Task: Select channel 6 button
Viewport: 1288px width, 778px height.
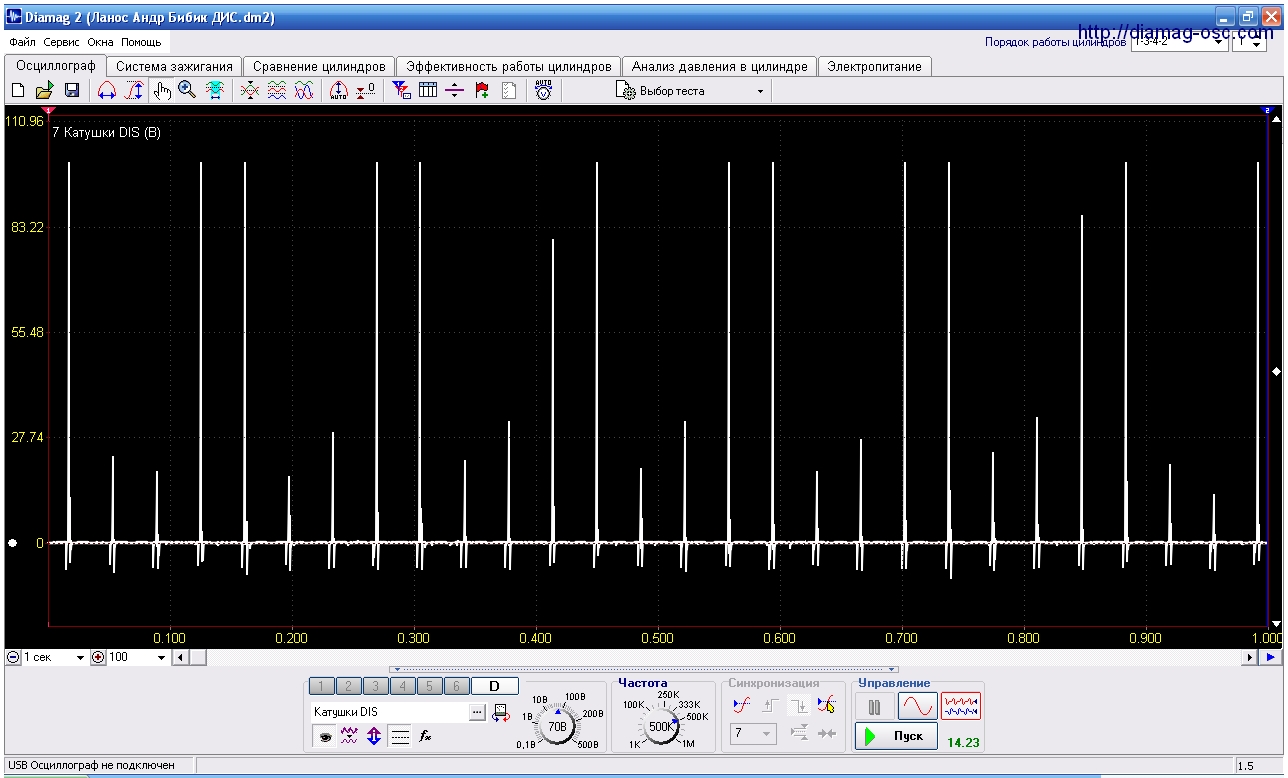Action: pos(456,686)
